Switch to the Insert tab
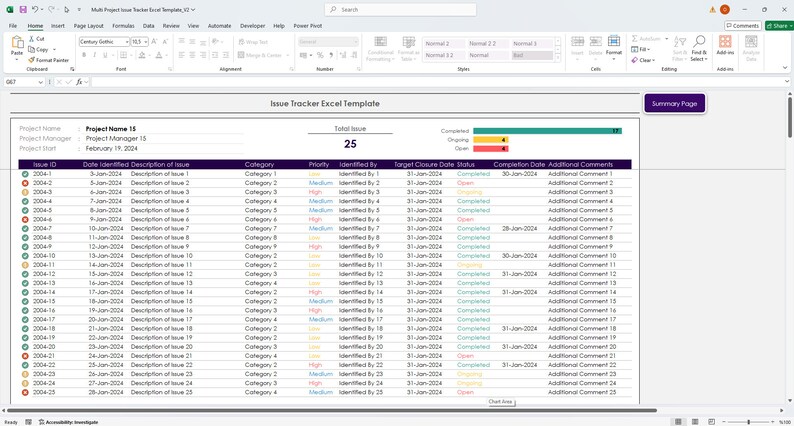Image resolution: width=794 pixels, height=426 pixels. click(58, 26)
